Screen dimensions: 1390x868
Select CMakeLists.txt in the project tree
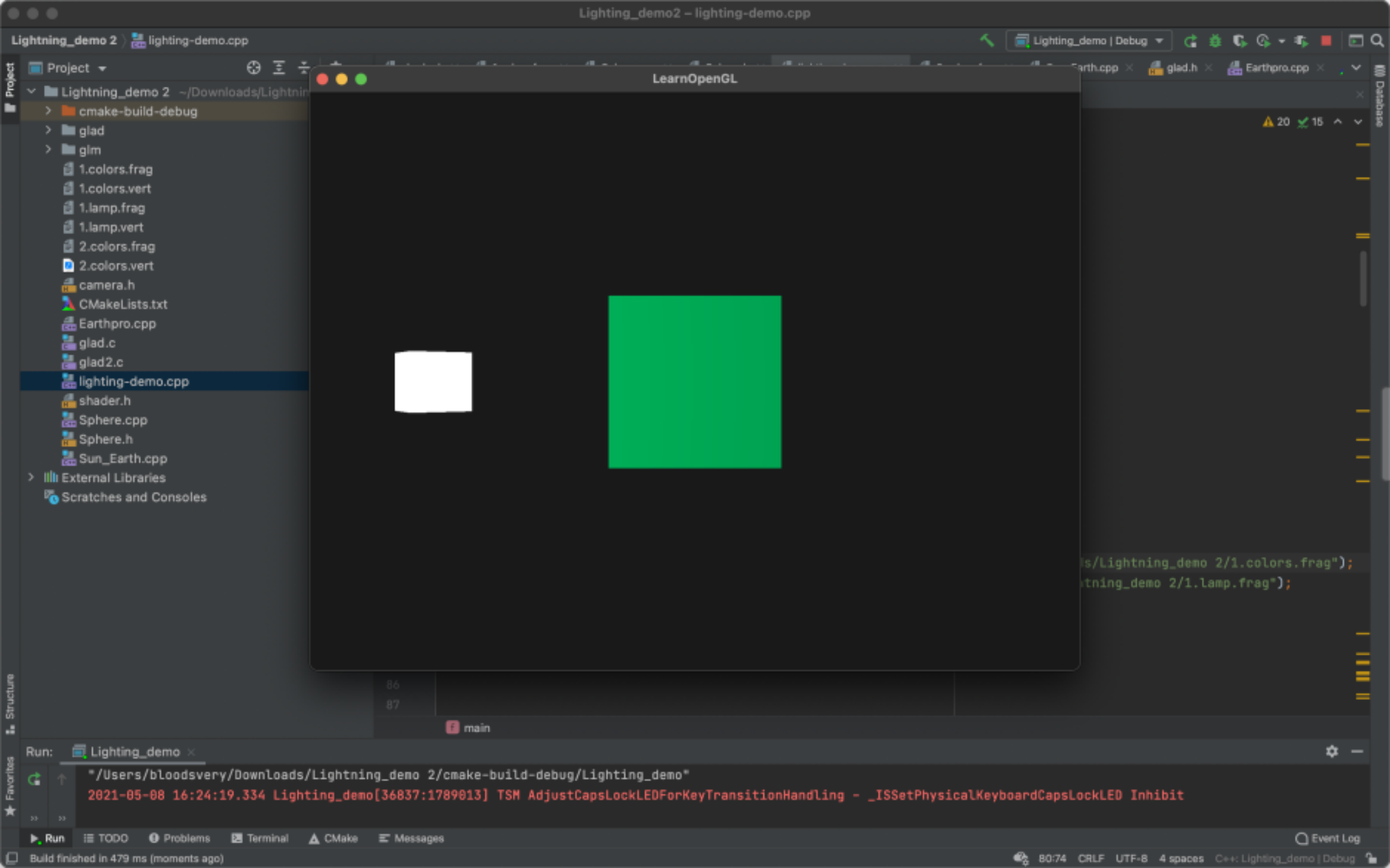coord(123,304)
